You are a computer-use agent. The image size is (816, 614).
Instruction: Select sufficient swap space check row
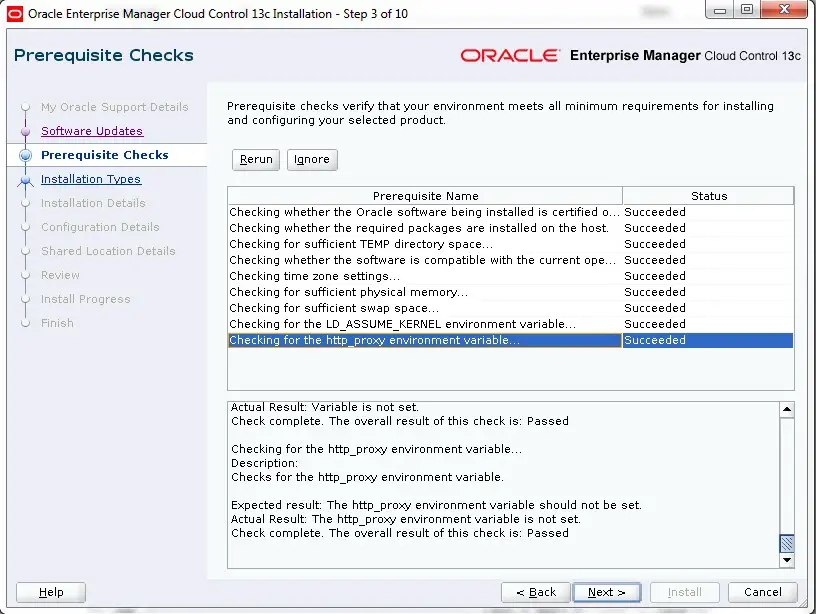coord(511,308)
